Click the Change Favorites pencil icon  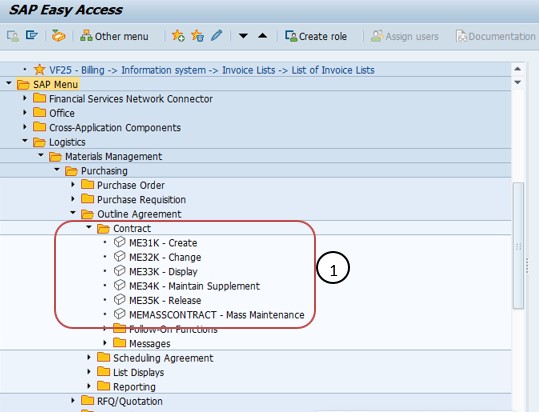[217, 35]
